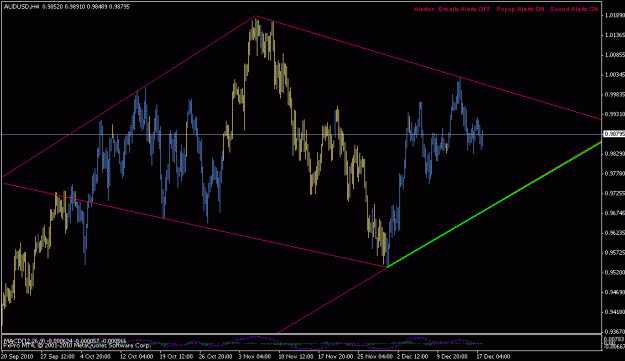Click the '26 Oct 20:00' date label
Image resolution: width=625 pixels, height=361 pixels.
click(216, 356)
